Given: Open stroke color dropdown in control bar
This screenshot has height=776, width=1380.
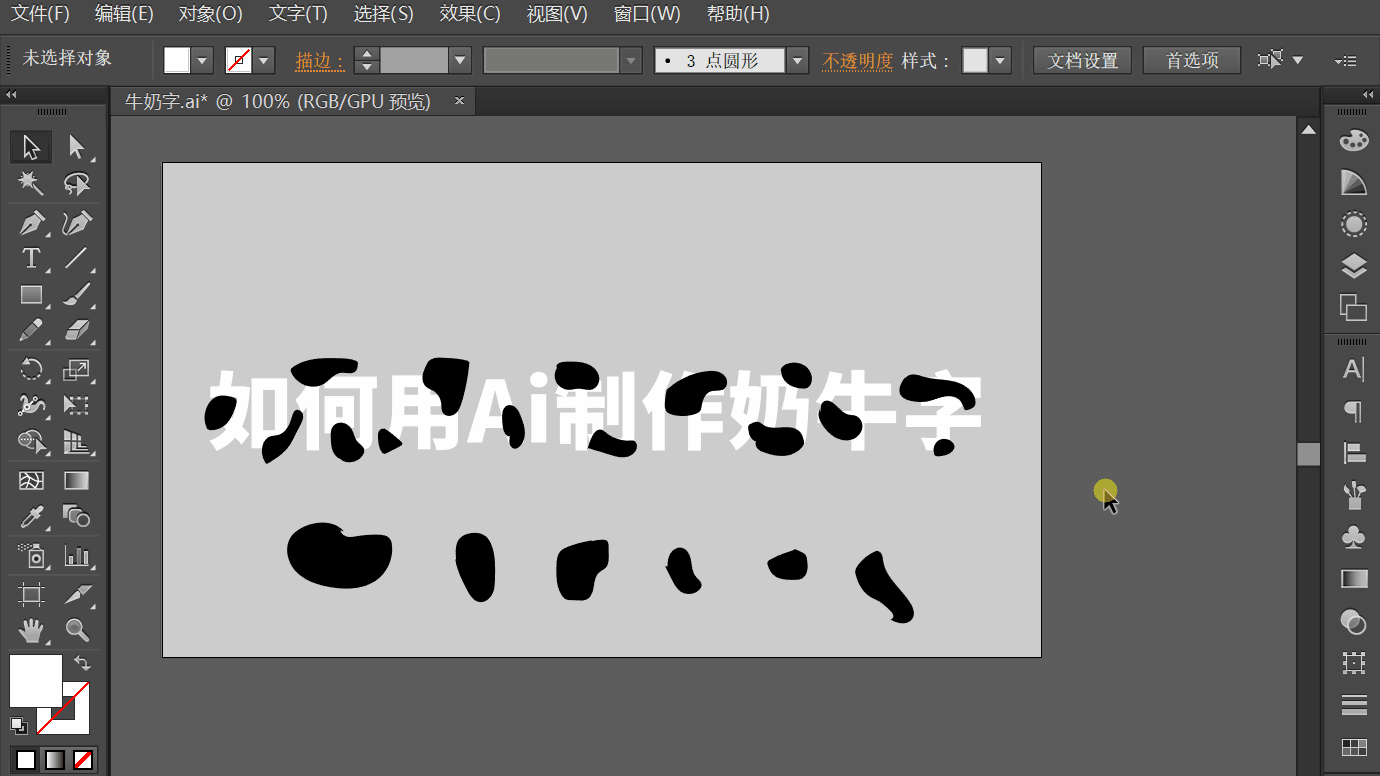Looking at the screenshot, I should 264,61.
